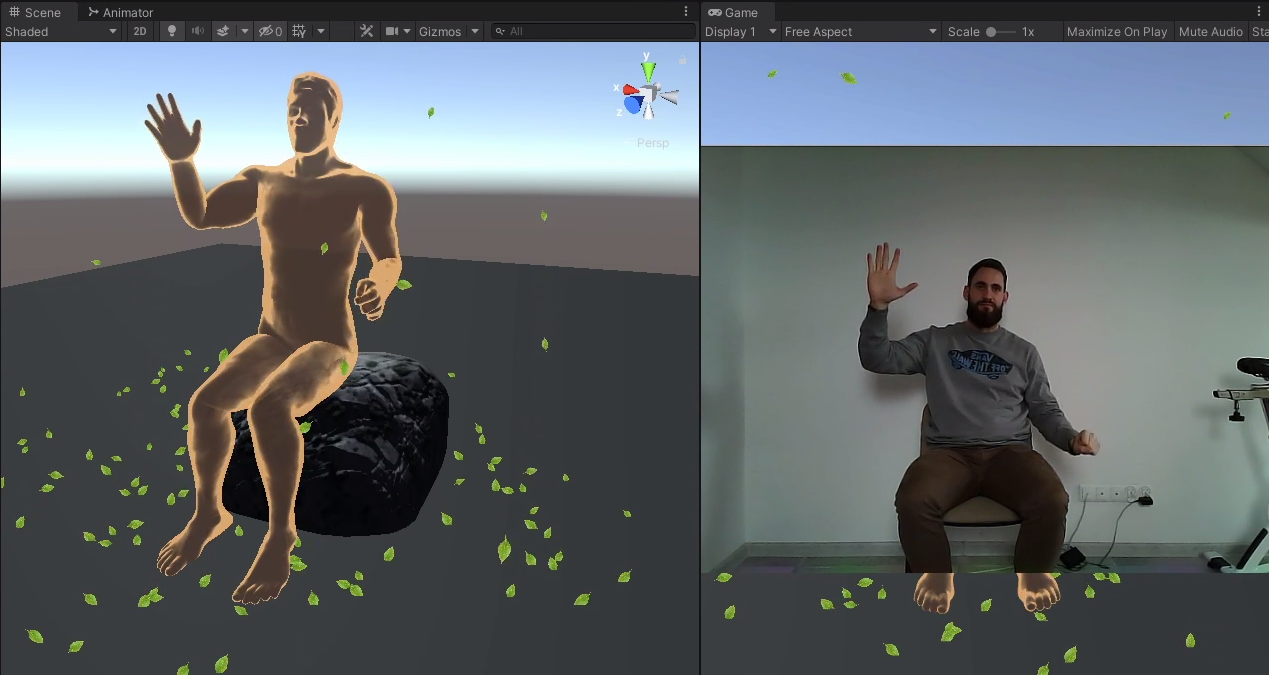
Task: Open the Game panel three-dot options menu
Action: click(x=1259, y=11)
